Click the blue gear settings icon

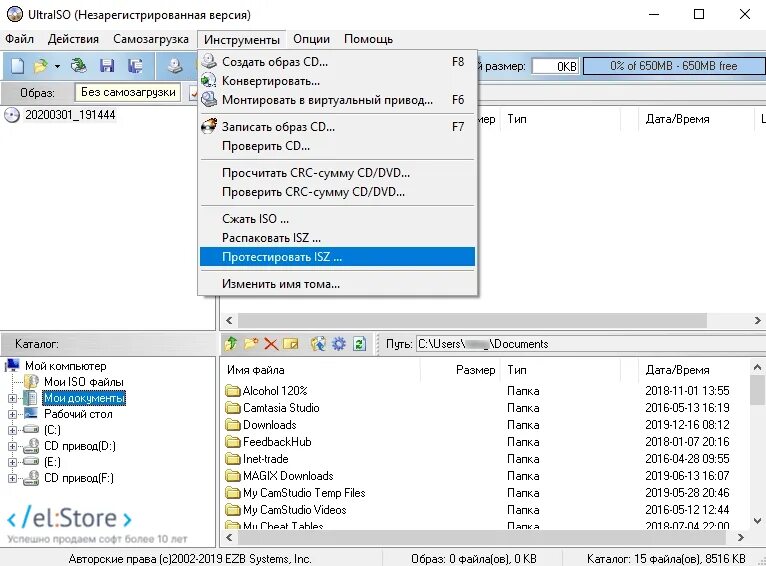(339, 344)
